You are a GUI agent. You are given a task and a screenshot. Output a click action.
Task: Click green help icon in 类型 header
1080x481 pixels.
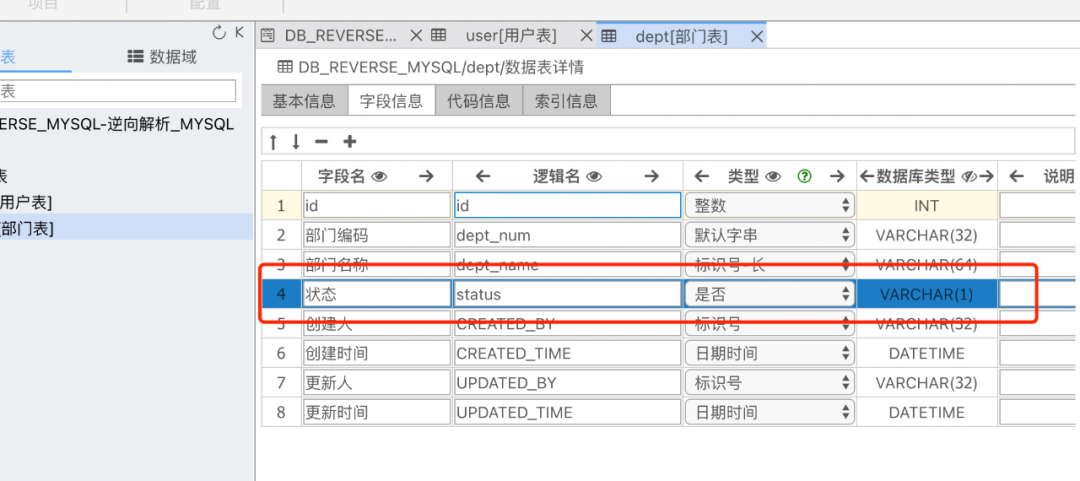tap(804, 177)
